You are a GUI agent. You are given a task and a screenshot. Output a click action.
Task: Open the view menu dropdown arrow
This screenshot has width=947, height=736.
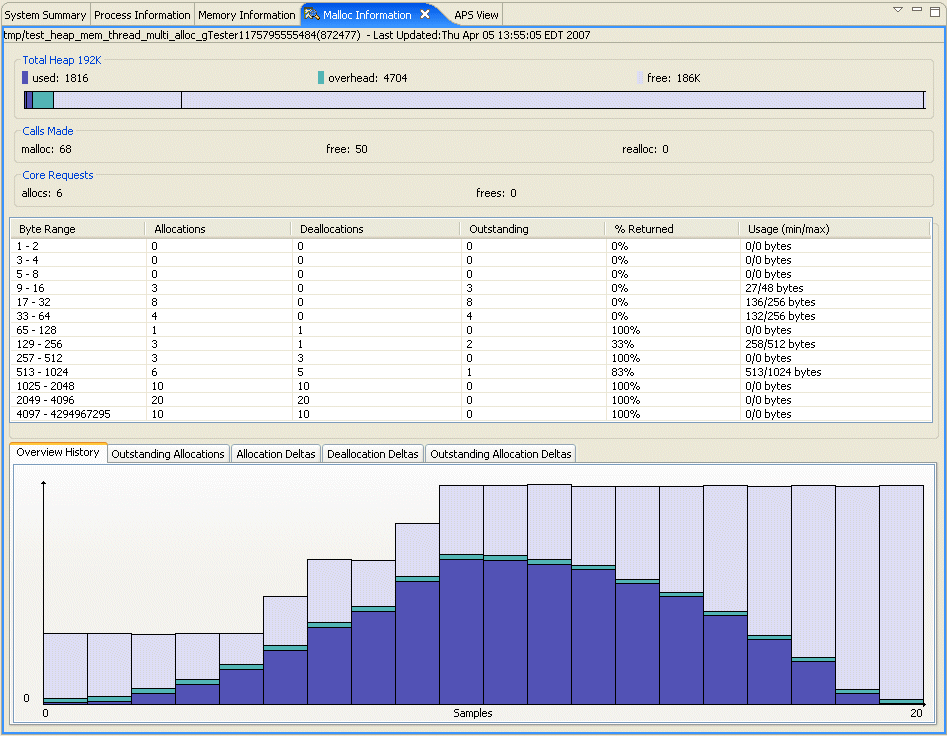(897, 9)
